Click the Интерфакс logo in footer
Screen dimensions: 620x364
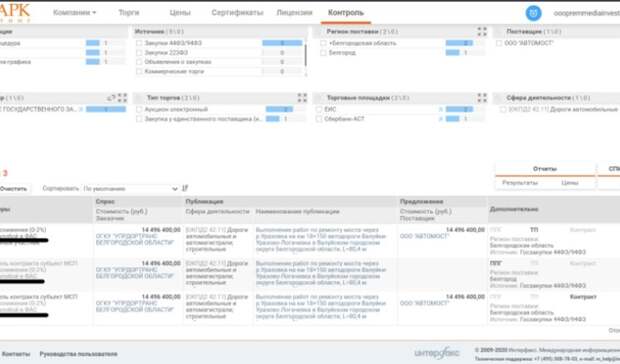437,352
